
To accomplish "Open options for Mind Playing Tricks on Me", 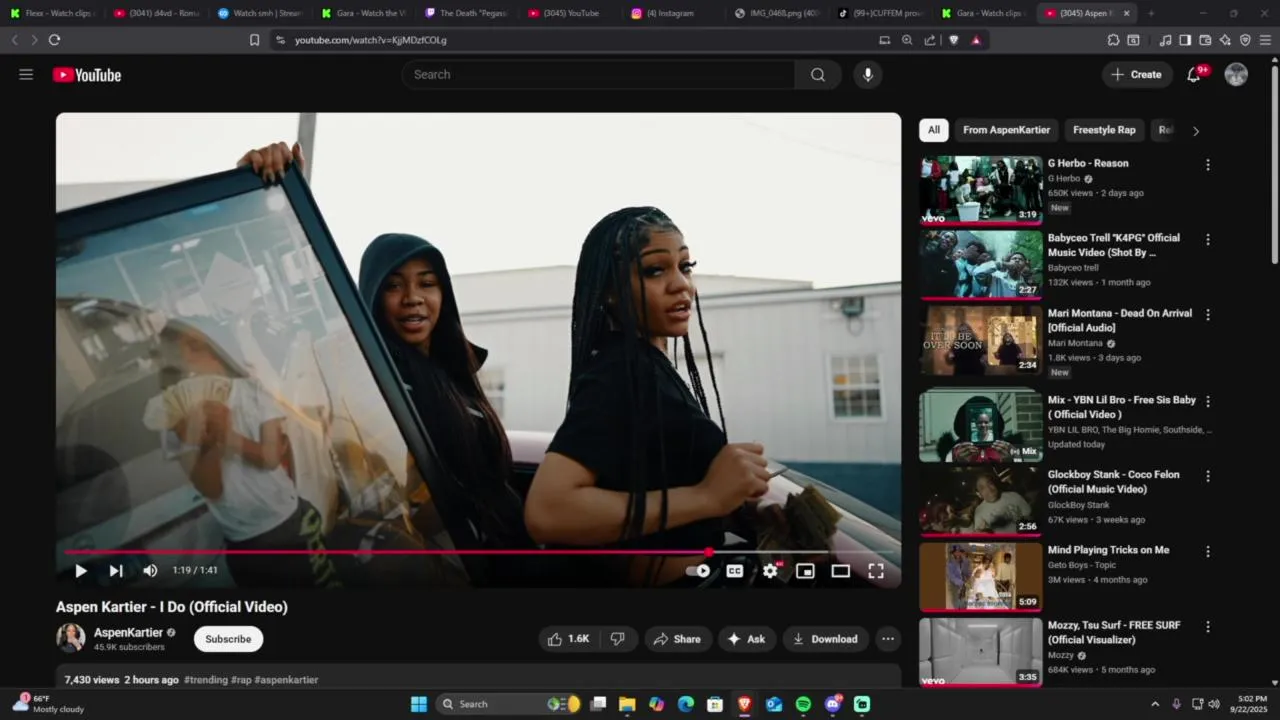I will click(1207, 551).
